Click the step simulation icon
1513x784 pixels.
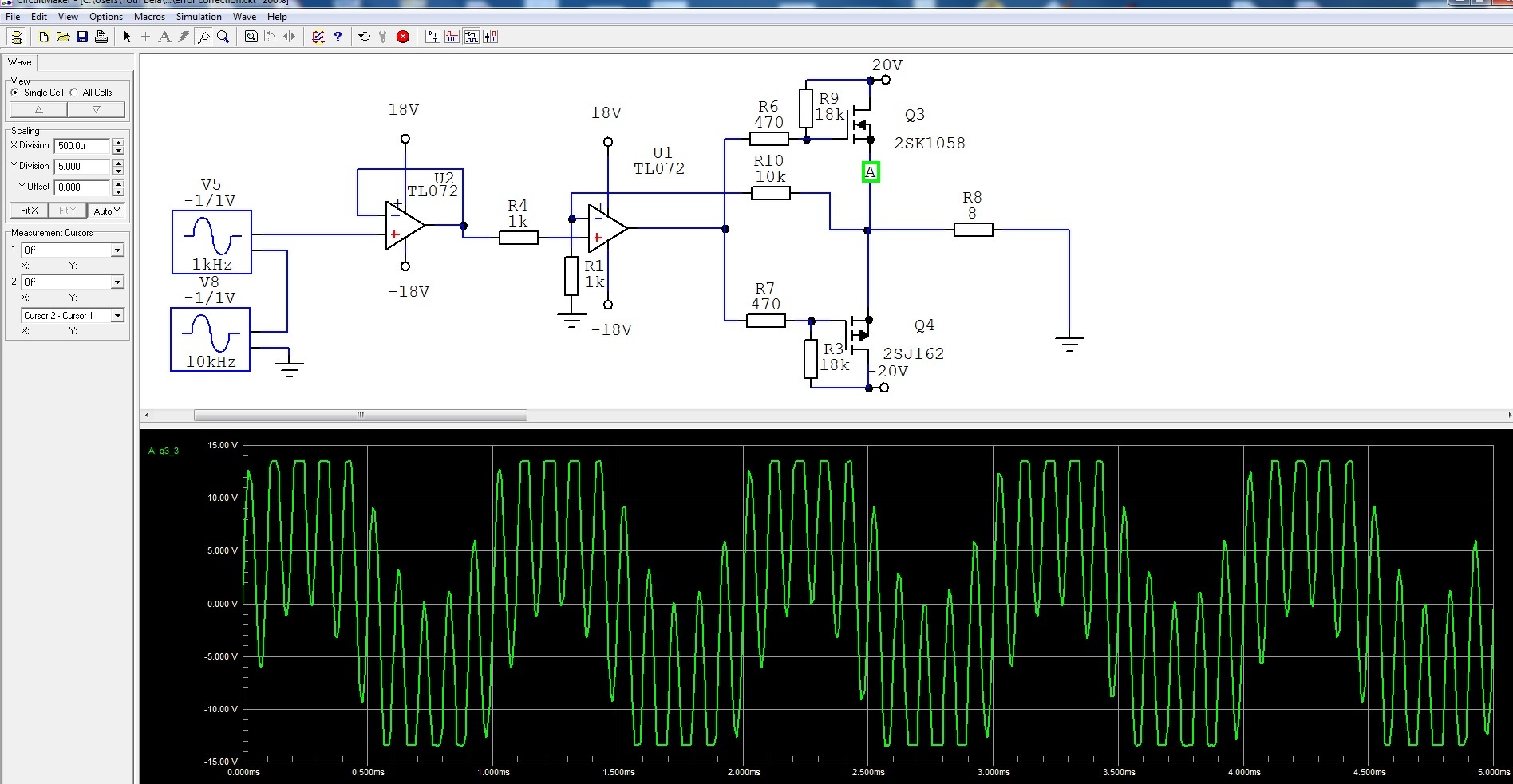[383, 37]
